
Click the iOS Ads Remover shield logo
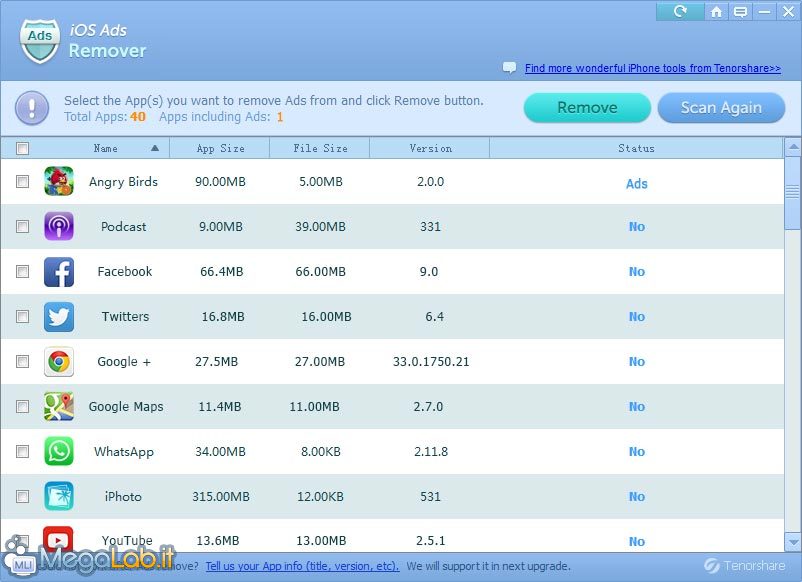coord(39,41)
